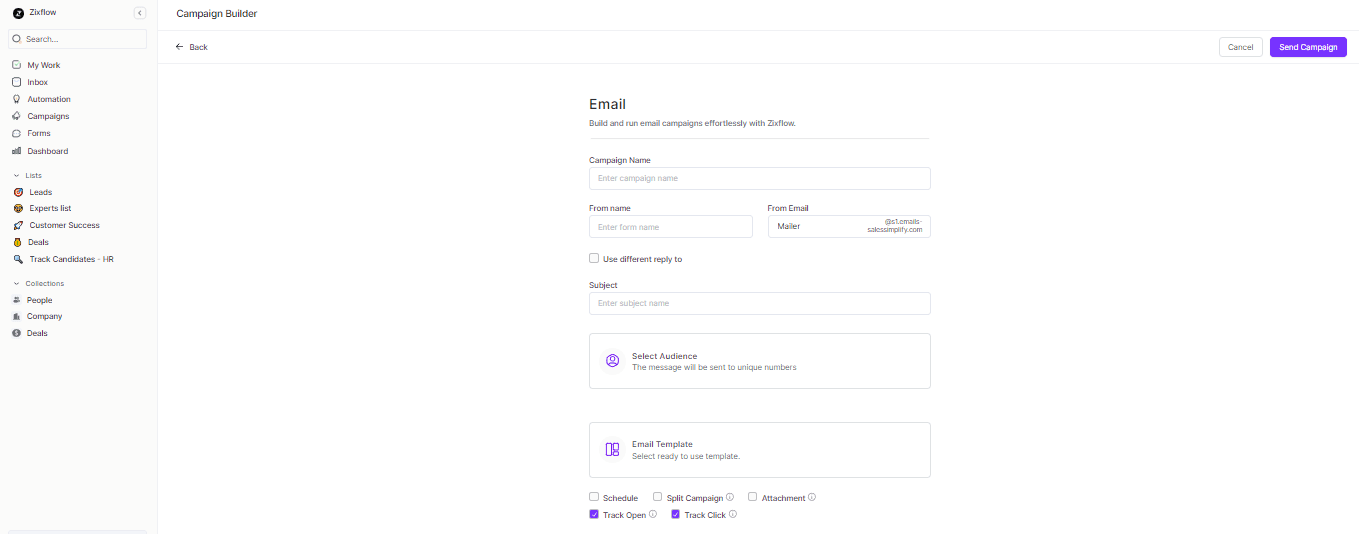Click the Campaign Name input field
1359x534 pixels.
(x=760, y=178)
